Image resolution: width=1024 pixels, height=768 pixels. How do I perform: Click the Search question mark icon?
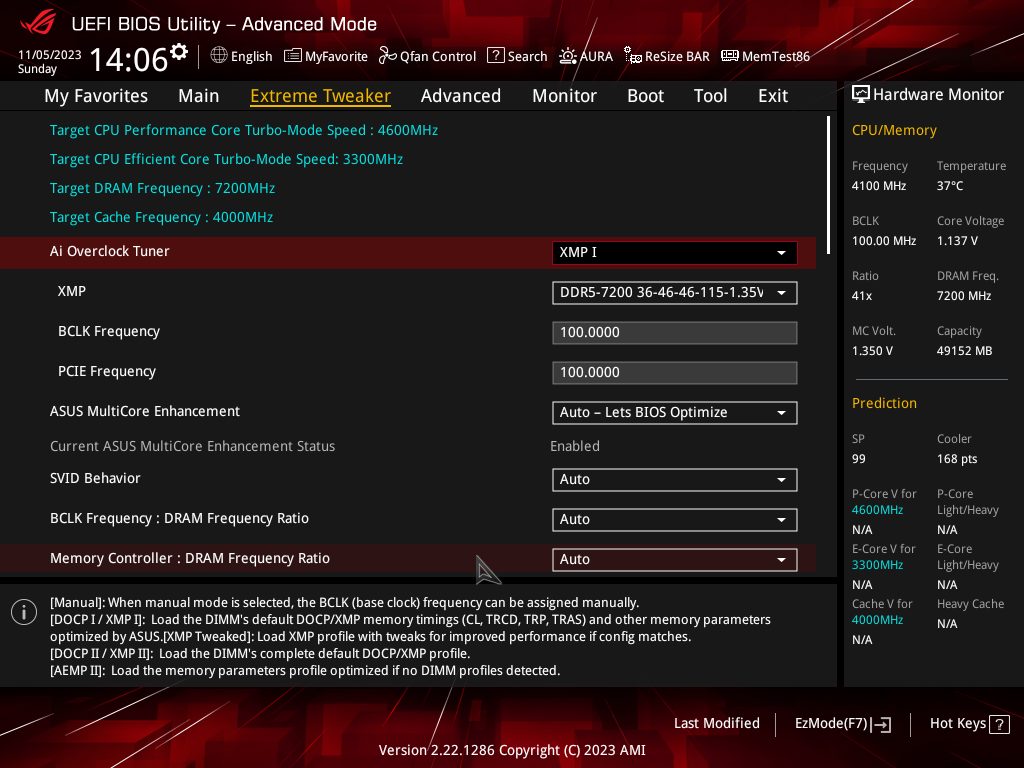click(x=496, y=56)
